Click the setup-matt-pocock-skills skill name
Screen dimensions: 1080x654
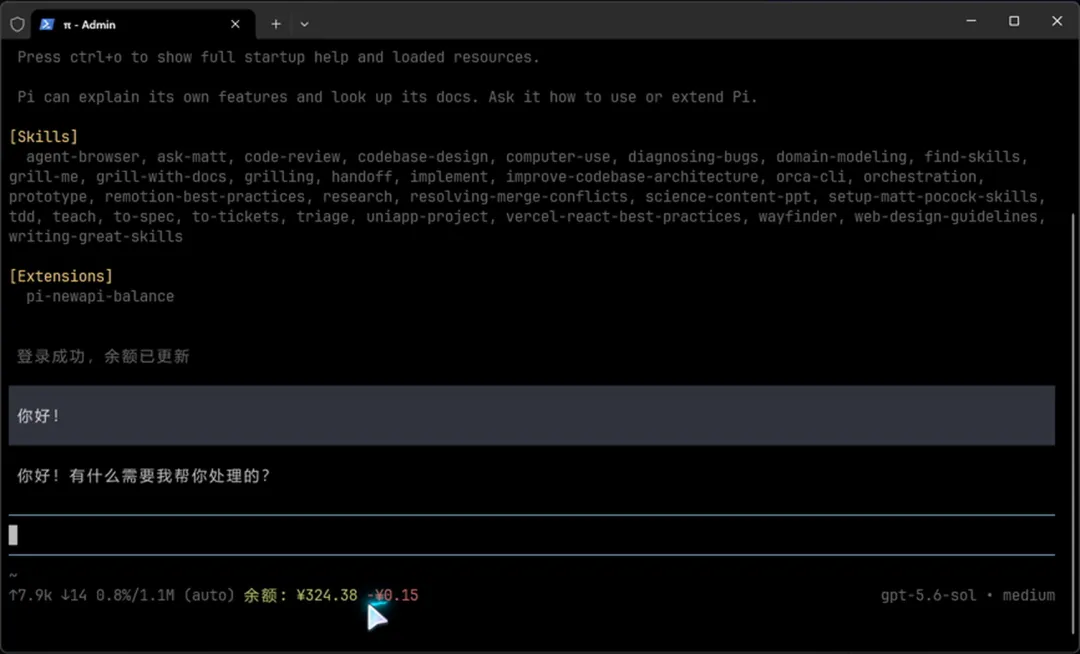(x=933, y=196)
